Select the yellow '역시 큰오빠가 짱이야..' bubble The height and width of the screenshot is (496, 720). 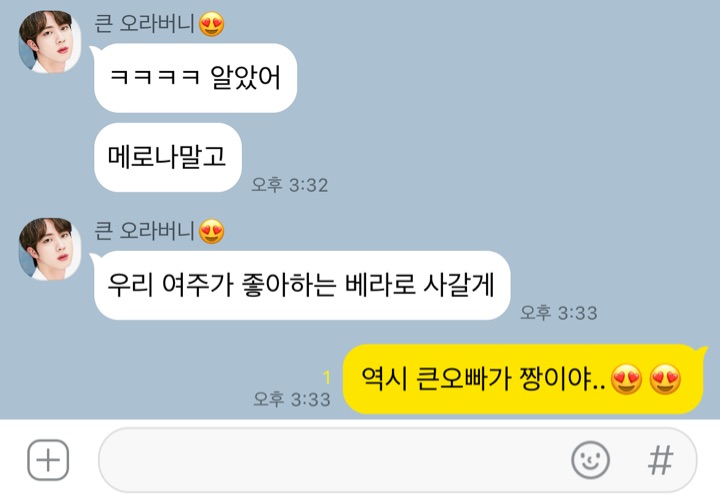pyautogui.click(x=524, y=379)
